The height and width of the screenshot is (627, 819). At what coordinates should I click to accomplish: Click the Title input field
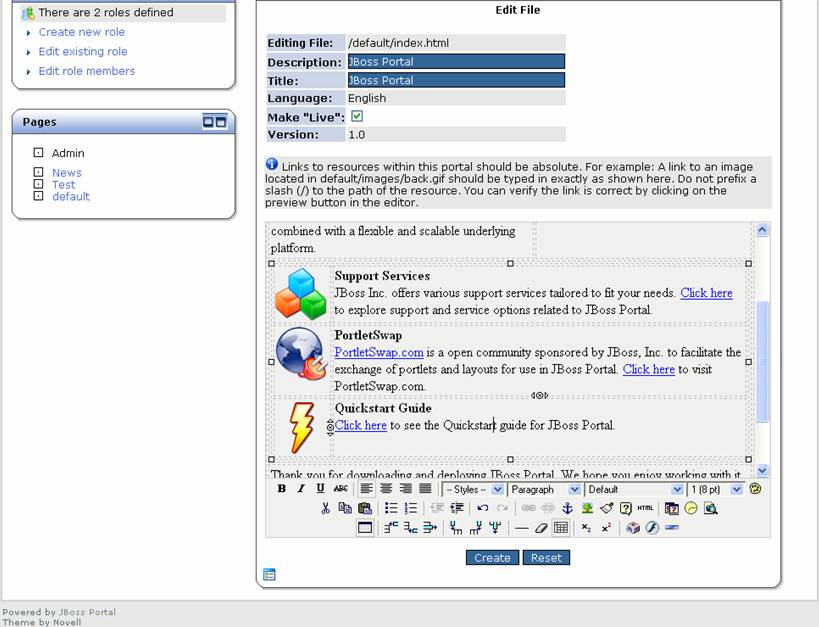point(456,80)
